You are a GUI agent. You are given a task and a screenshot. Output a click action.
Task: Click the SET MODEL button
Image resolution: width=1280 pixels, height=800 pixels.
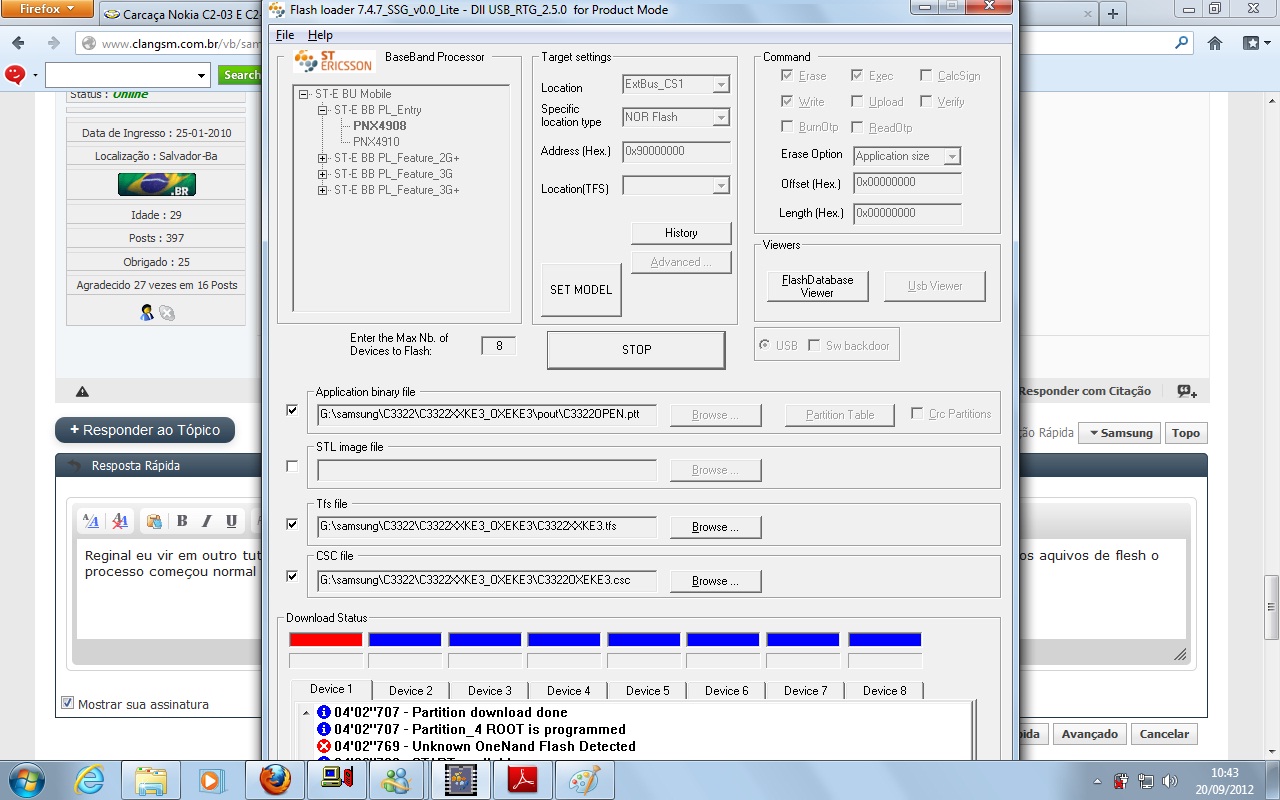(581, 290)
